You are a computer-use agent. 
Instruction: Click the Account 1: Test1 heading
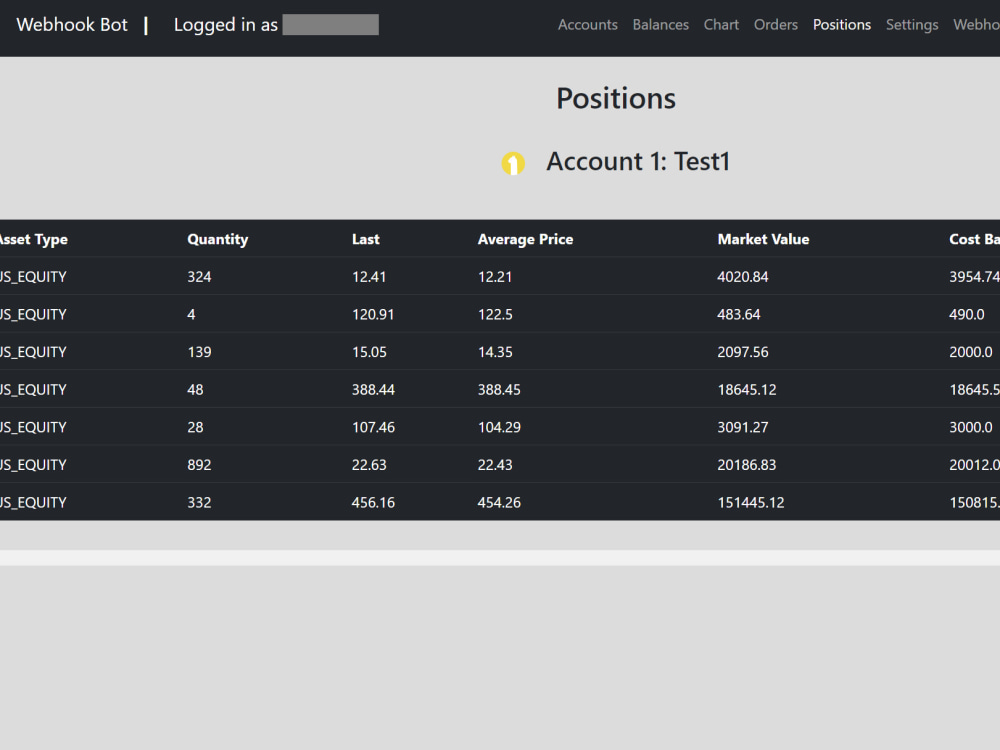coord(638,161)
